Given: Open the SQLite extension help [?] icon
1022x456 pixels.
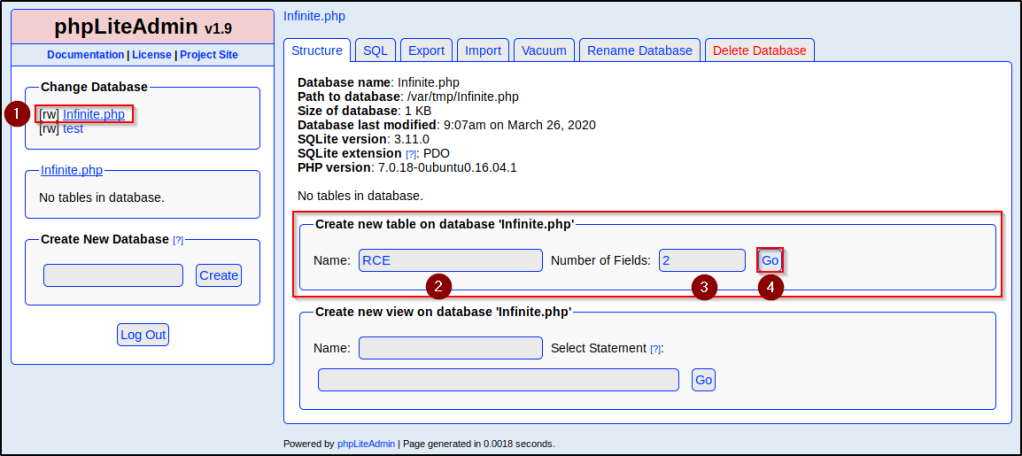Looking at the screenshot, I should tap(411, 154).
